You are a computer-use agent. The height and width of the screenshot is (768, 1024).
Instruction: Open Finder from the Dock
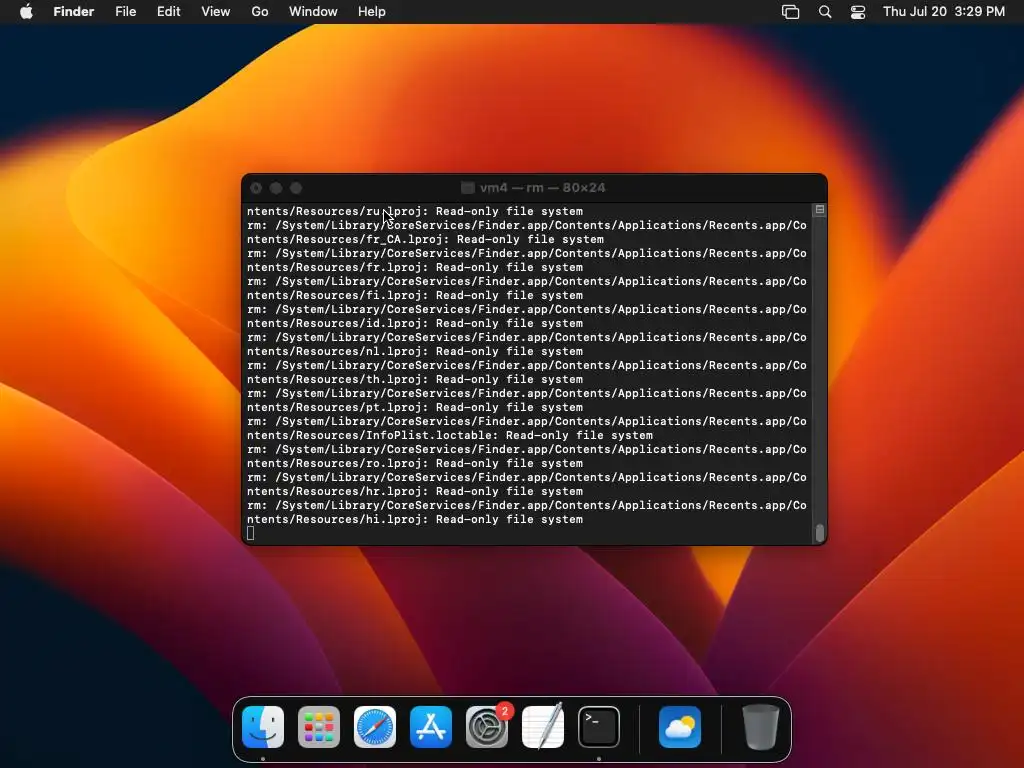(x=263, y=727)
